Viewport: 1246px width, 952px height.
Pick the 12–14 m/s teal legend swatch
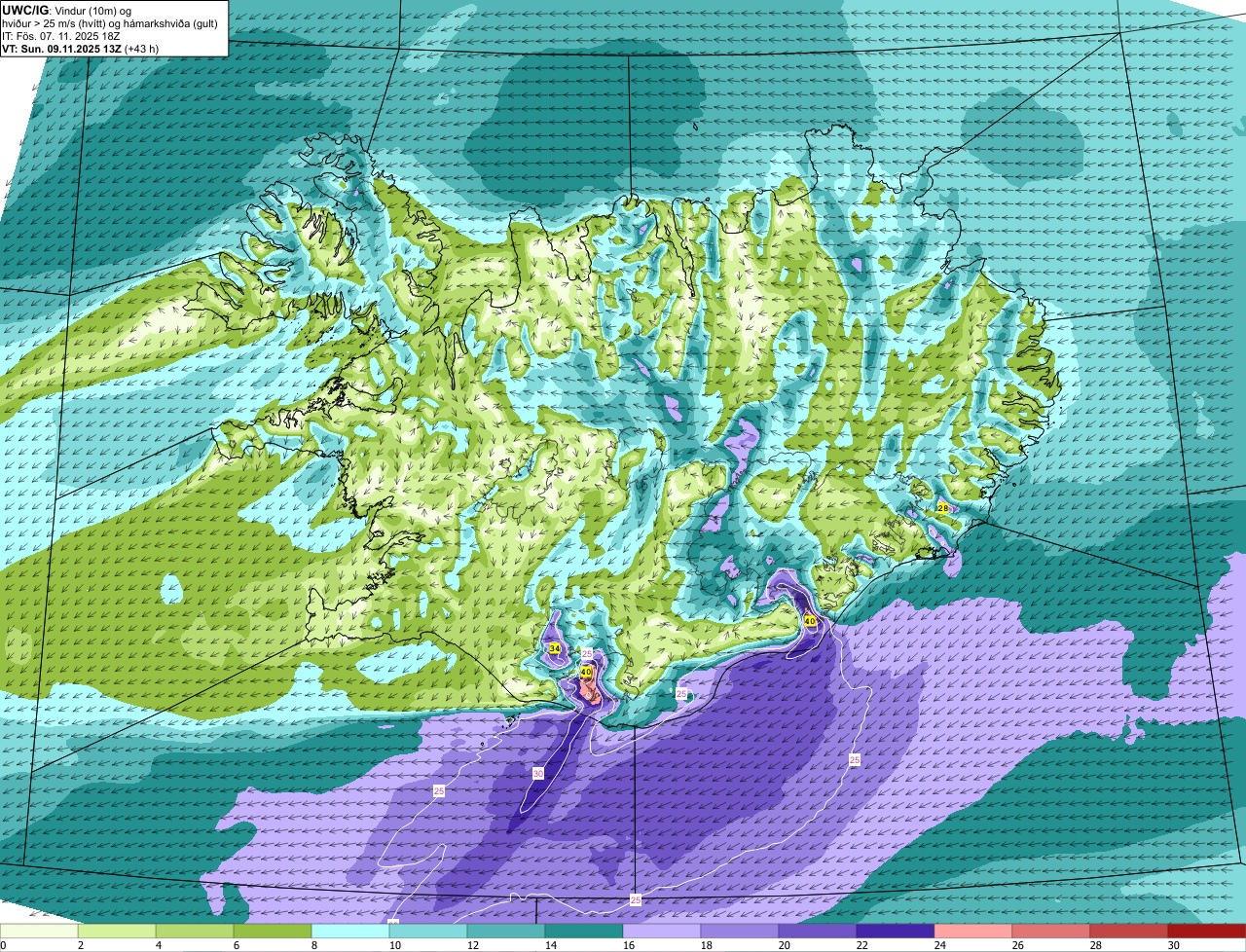click(x=506, y=932)
